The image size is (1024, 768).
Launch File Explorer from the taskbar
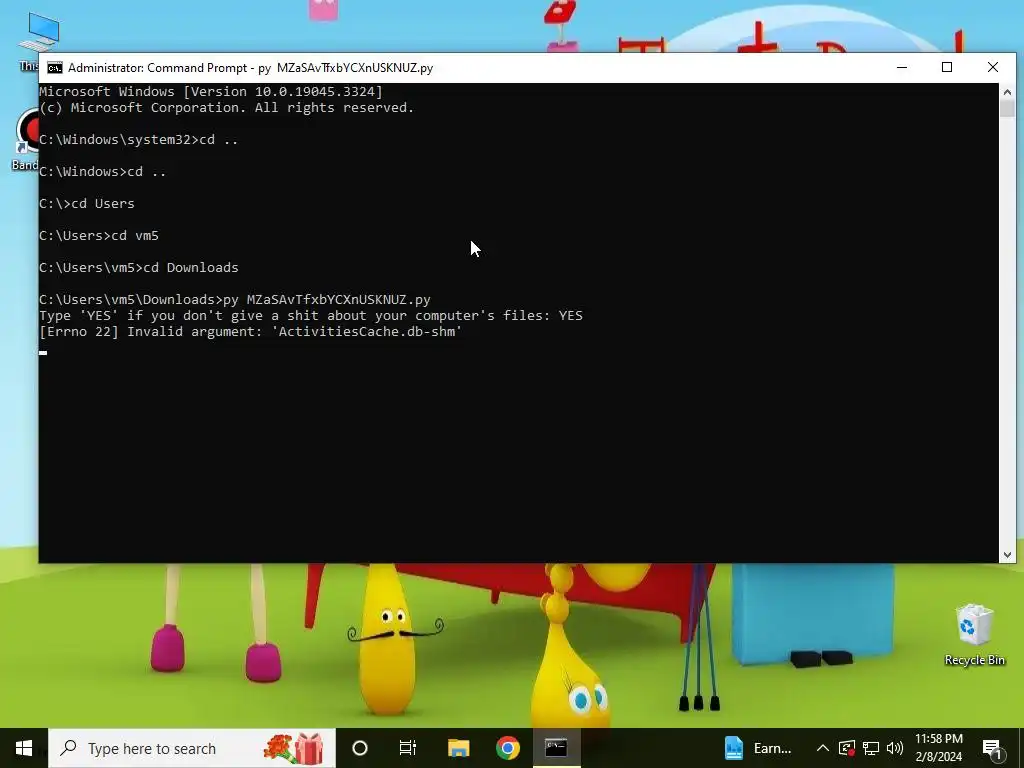click(458, 748)
